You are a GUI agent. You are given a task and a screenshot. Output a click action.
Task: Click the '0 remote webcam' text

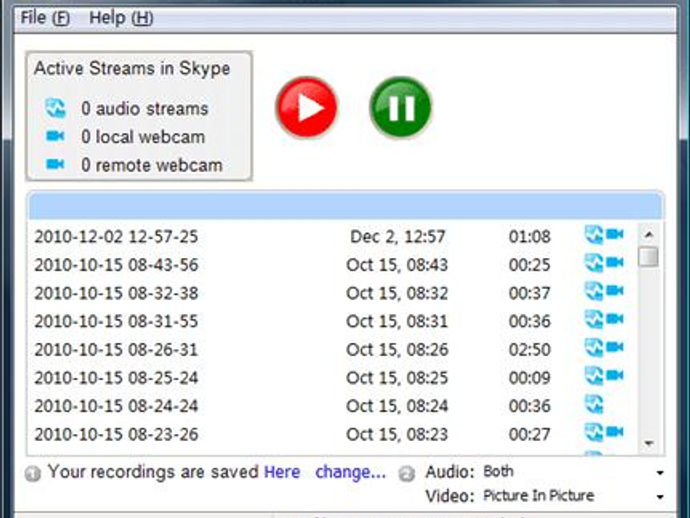(152, 165)
